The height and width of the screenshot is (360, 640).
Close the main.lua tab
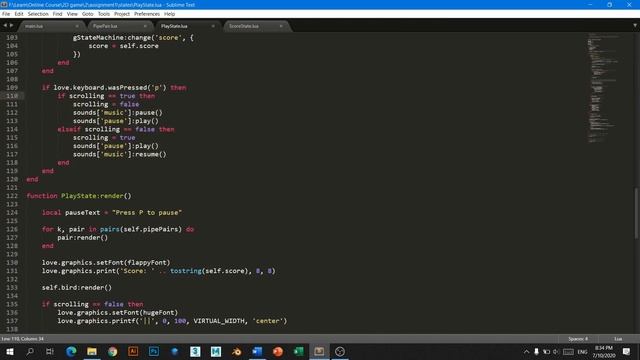pyautogui.click(x=77, y=26)
